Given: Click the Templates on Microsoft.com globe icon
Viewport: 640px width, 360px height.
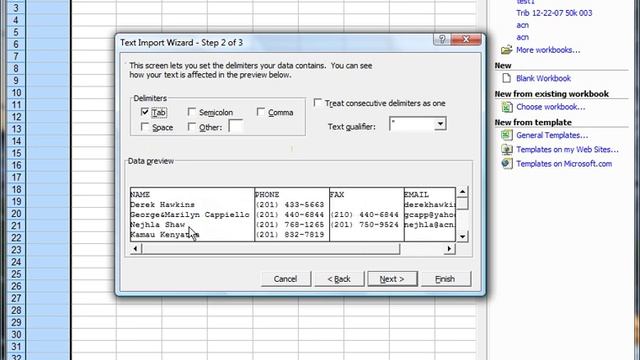Looking at the screenshot, I should point(507,164).
